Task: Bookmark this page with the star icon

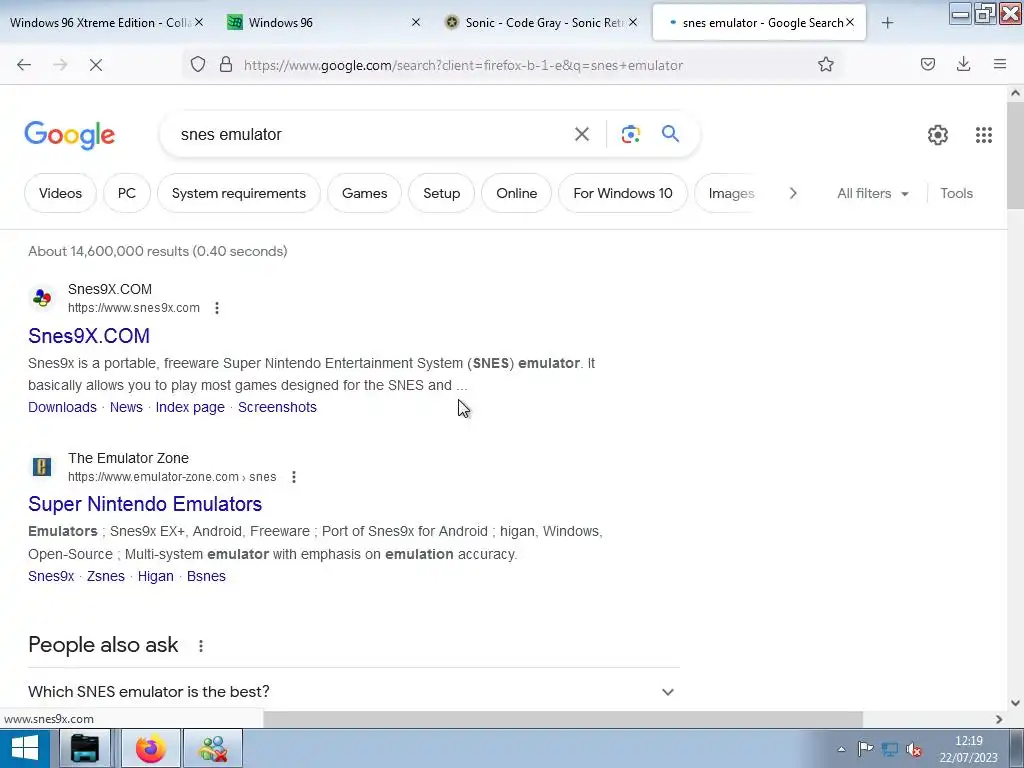Action: [x=825, y=64]
